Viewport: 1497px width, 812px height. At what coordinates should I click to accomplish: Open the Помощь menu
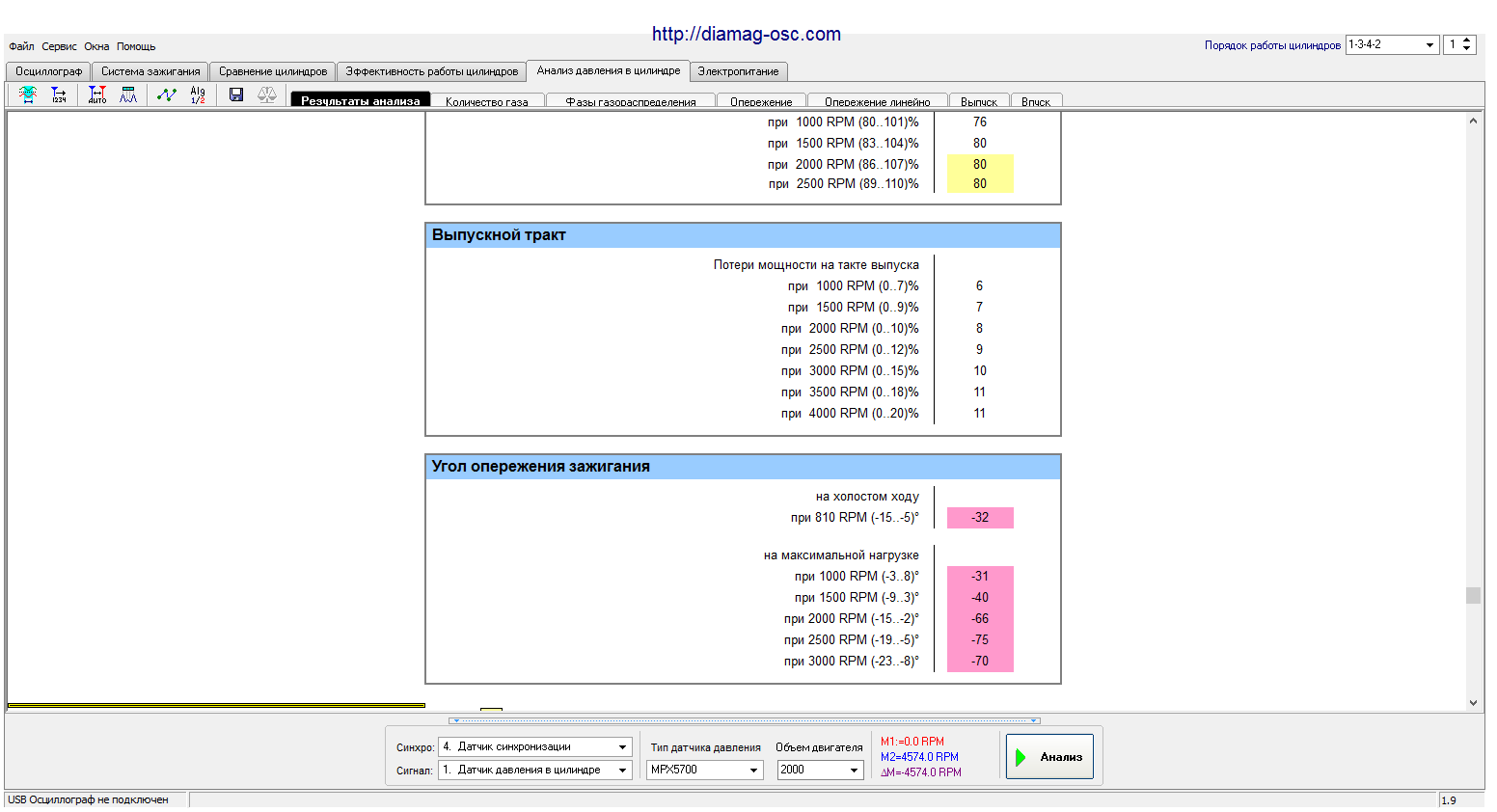[136, 46]
